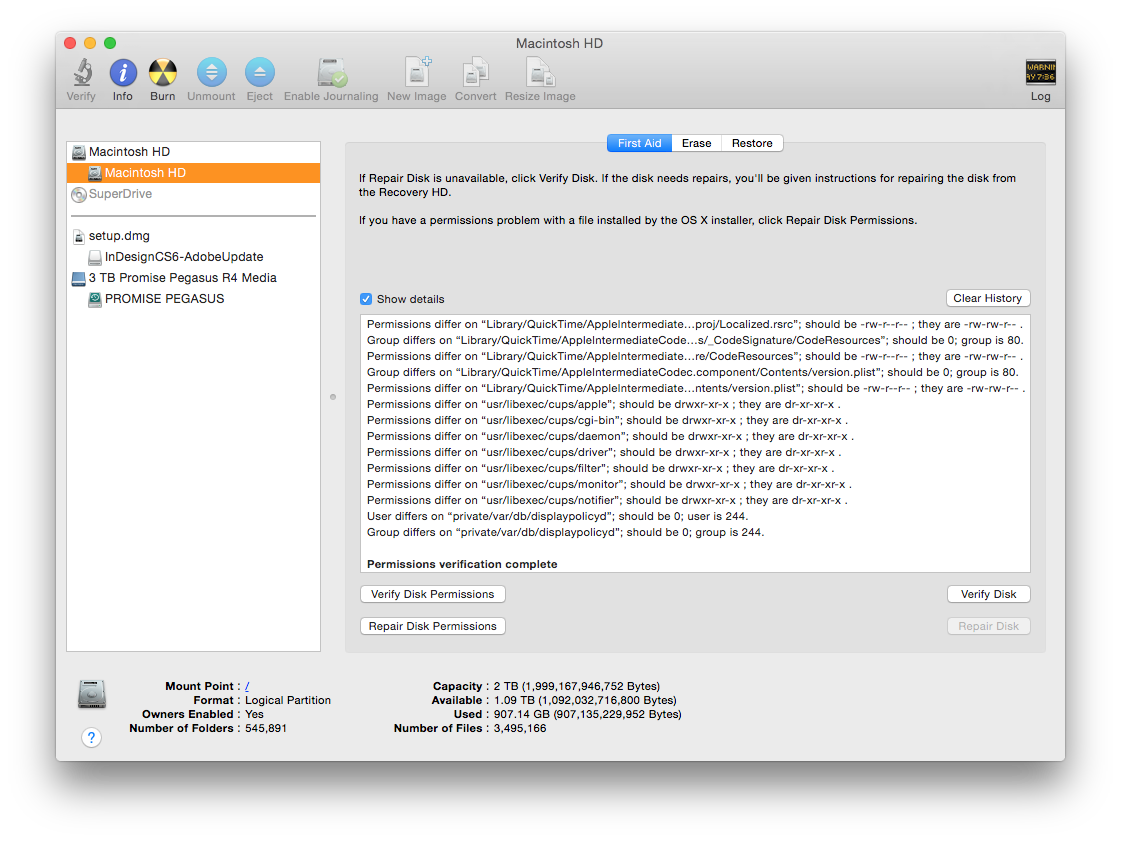Switch to the Erase tab

(696, 143)
